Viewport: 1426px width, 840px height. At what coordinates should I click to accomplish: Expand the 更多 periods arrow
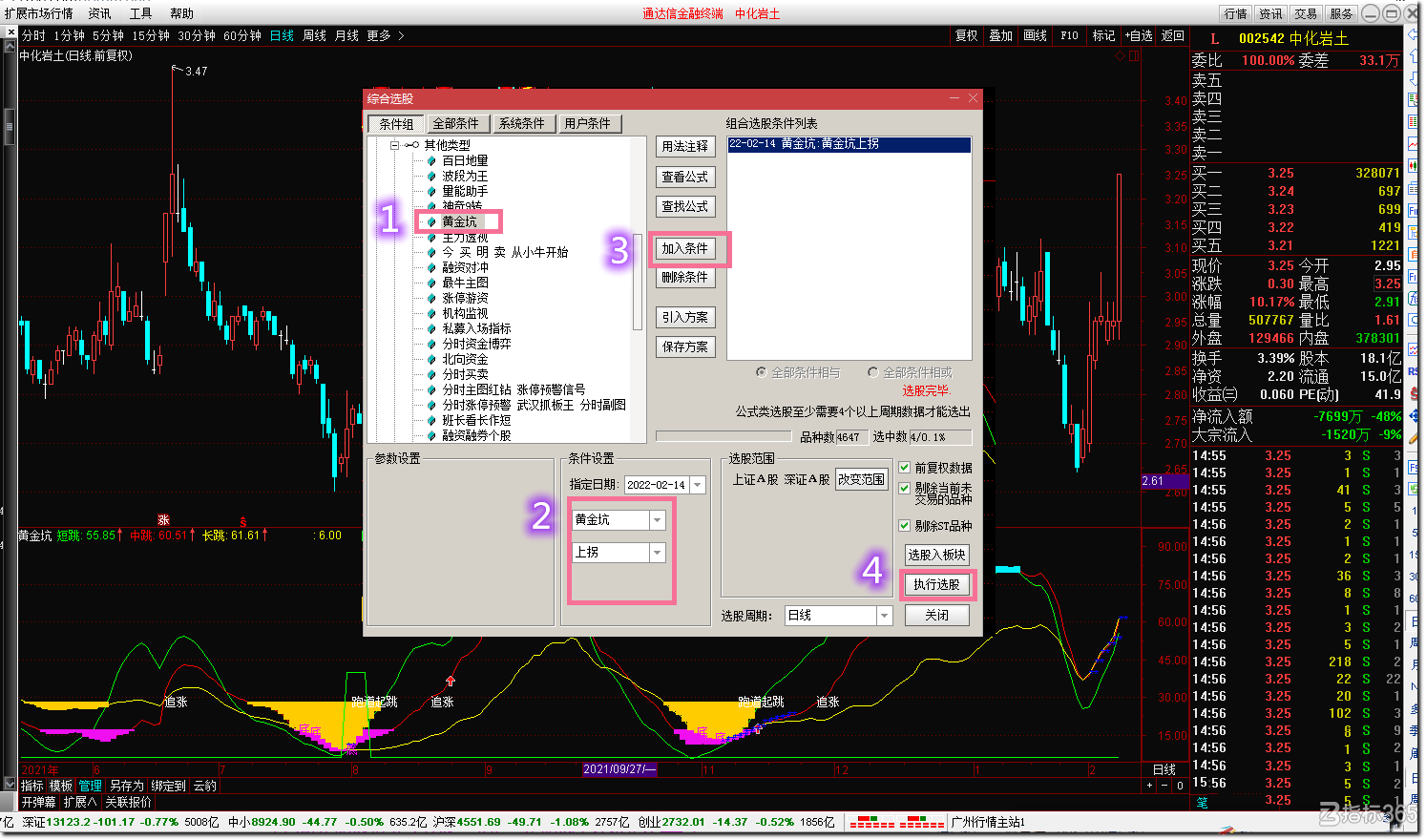coord(401,35)
